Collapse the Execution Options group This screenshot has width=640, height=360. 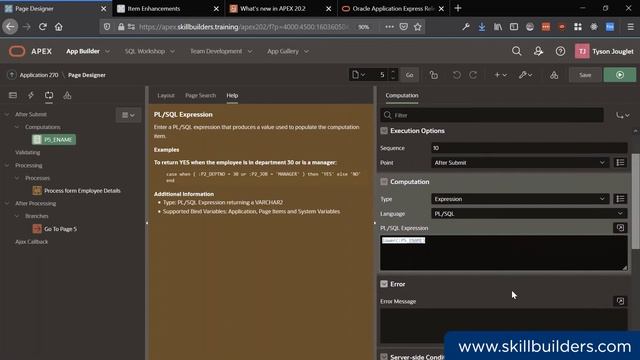click(384, 131)
